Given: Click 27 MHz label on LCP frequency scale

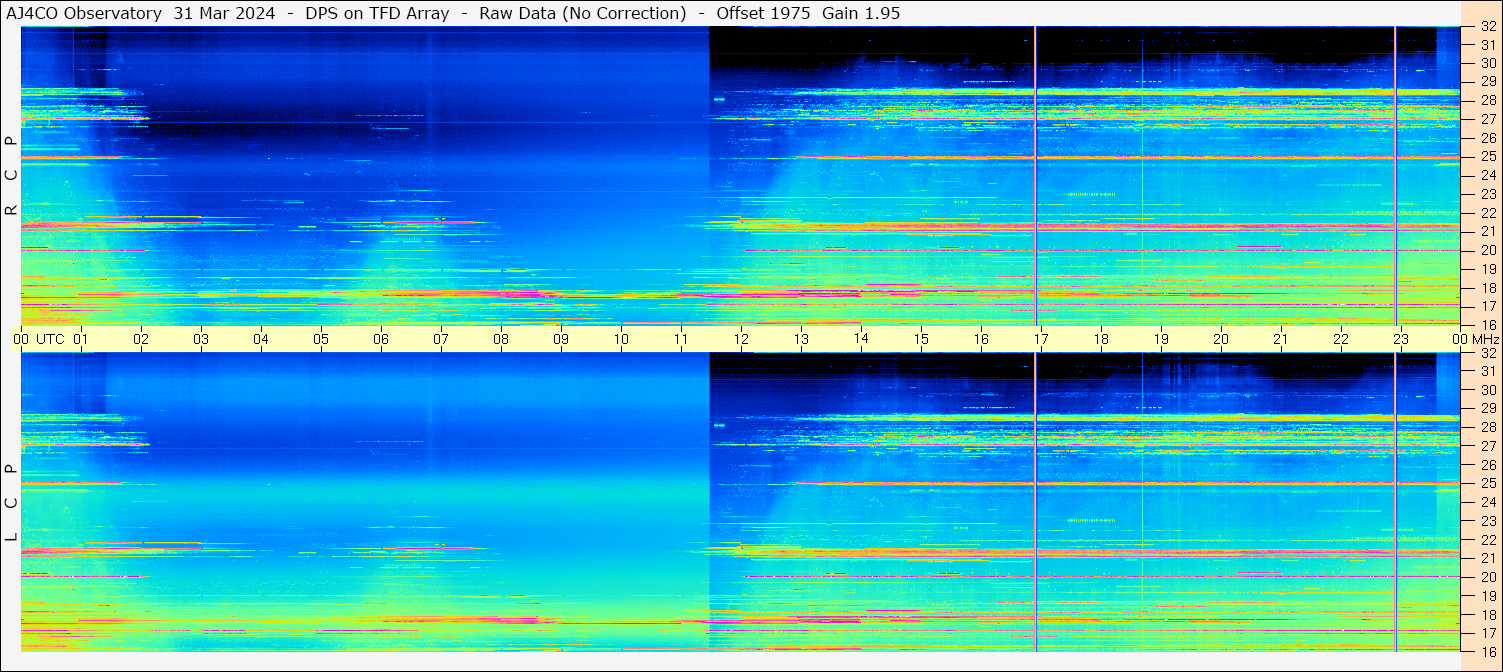Looking at the screenshot, I should pos(1488,446).
